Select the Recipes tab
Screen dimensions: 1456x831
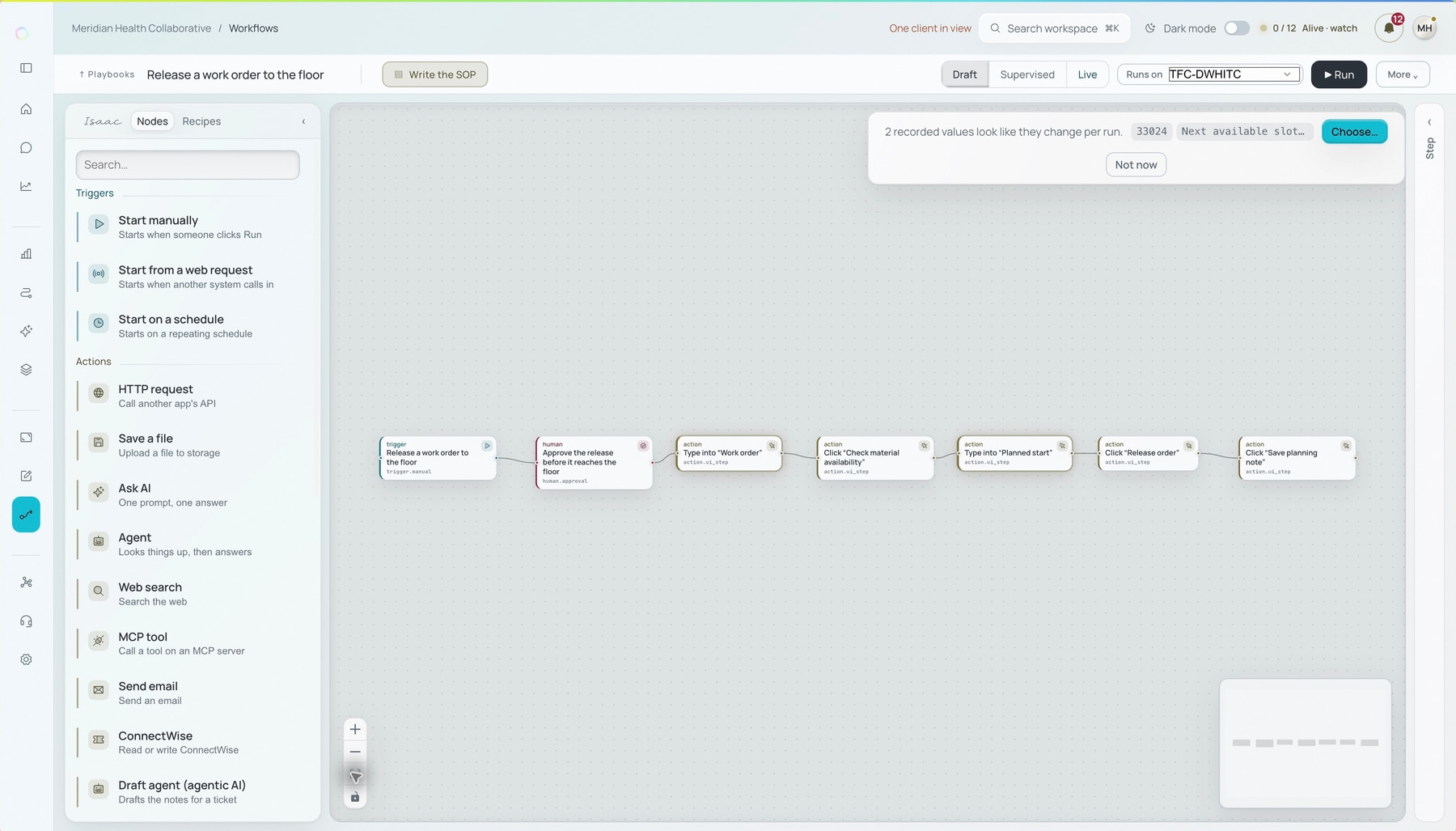coord(201,121)
